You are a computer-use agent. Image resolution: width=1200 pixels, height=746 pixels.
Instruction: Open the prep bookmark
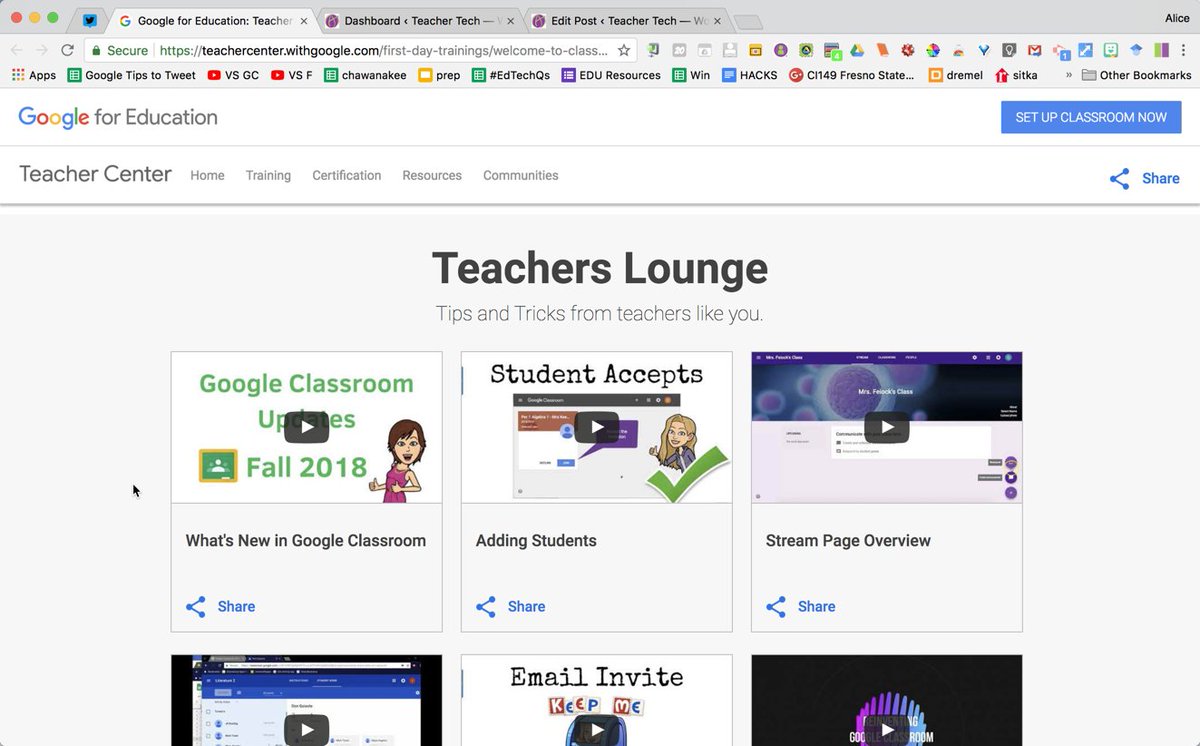coord(439,75)
